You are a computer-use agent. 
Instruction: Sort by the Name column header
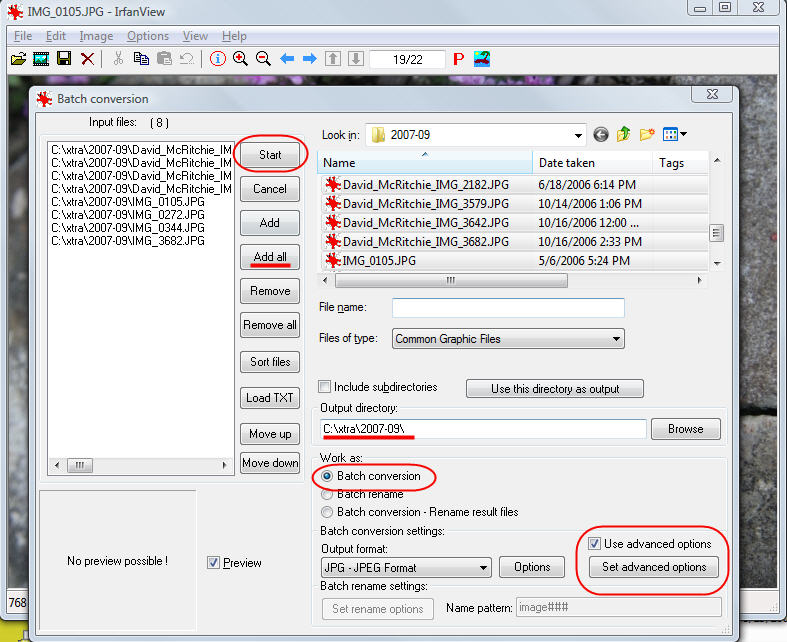[x=425, y=163]
